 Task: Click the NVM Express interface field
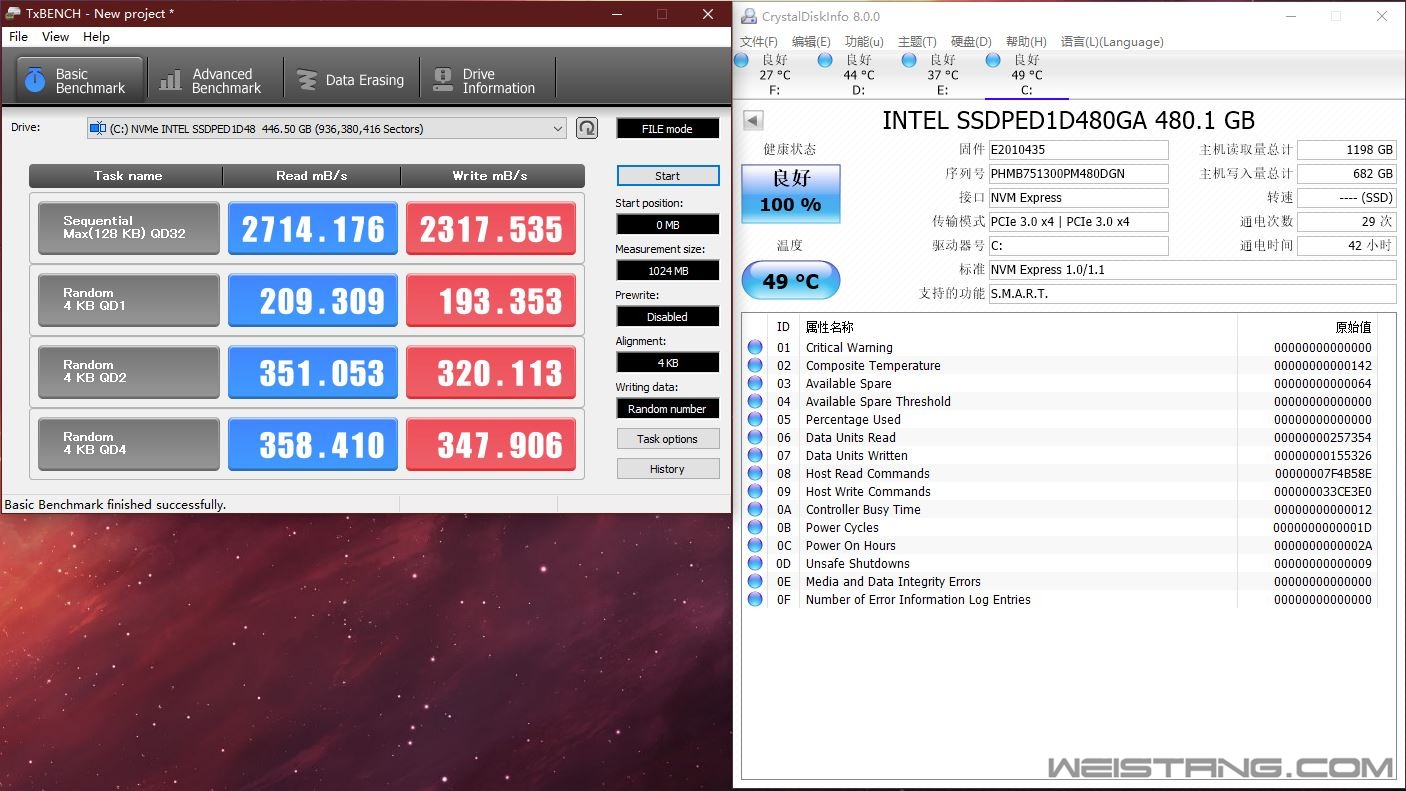(x=1078, y=198)
